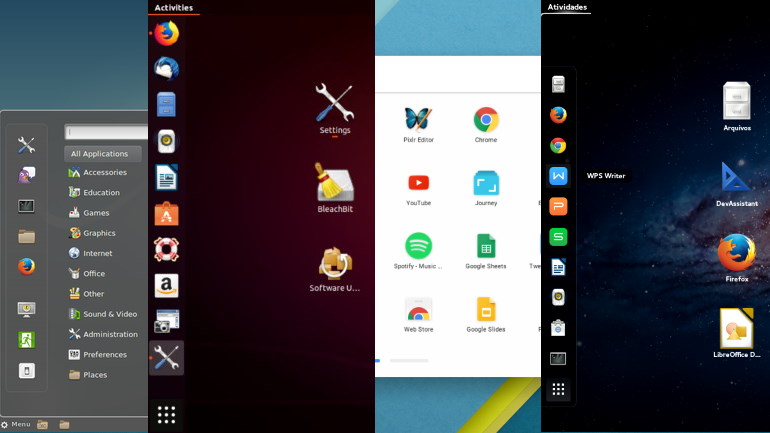
Task: Launch Thunderbird mail from Ubuntu dock
Action: 166,68
